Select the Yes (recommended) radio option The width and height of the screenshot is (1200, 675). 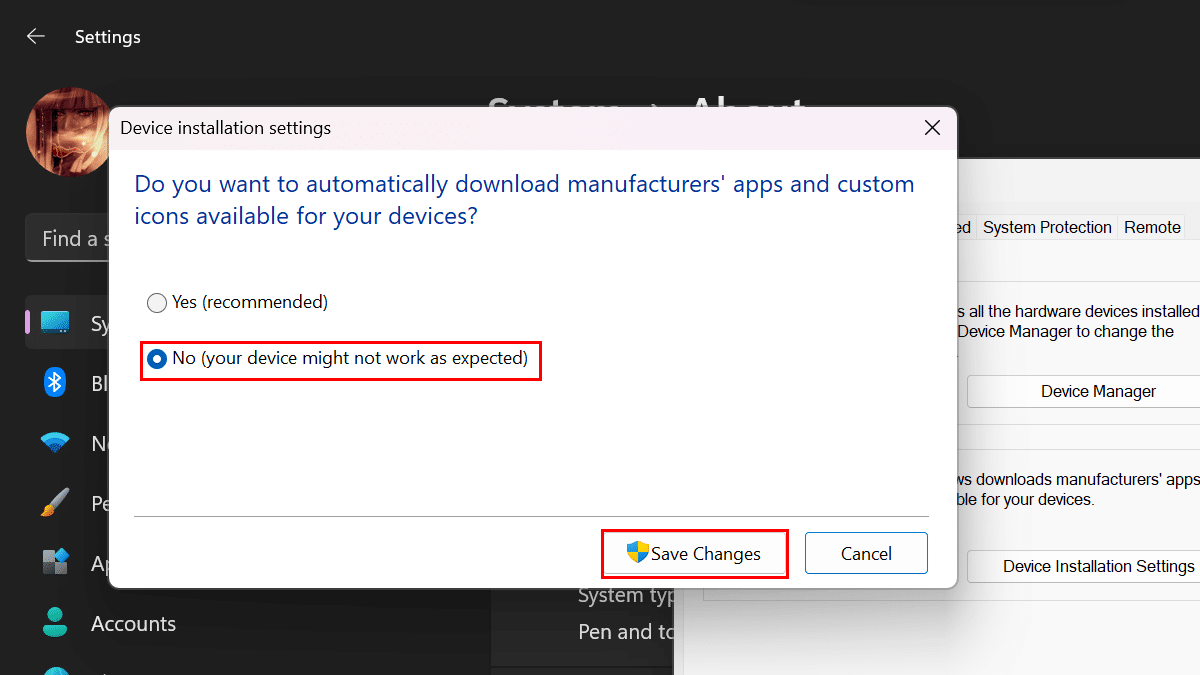[x=157, y=302]
